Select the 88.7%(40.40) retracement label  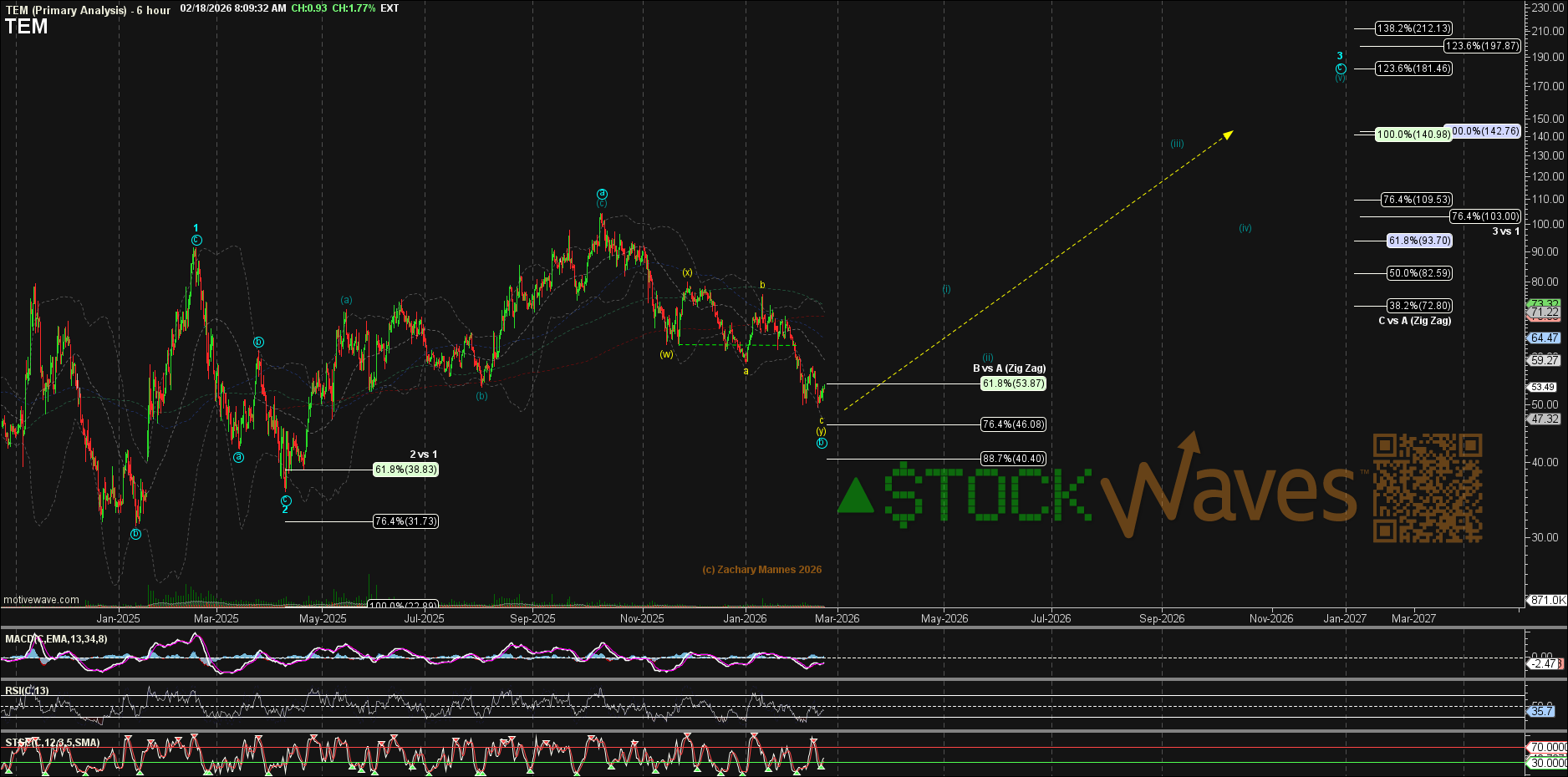point(1013,459)
